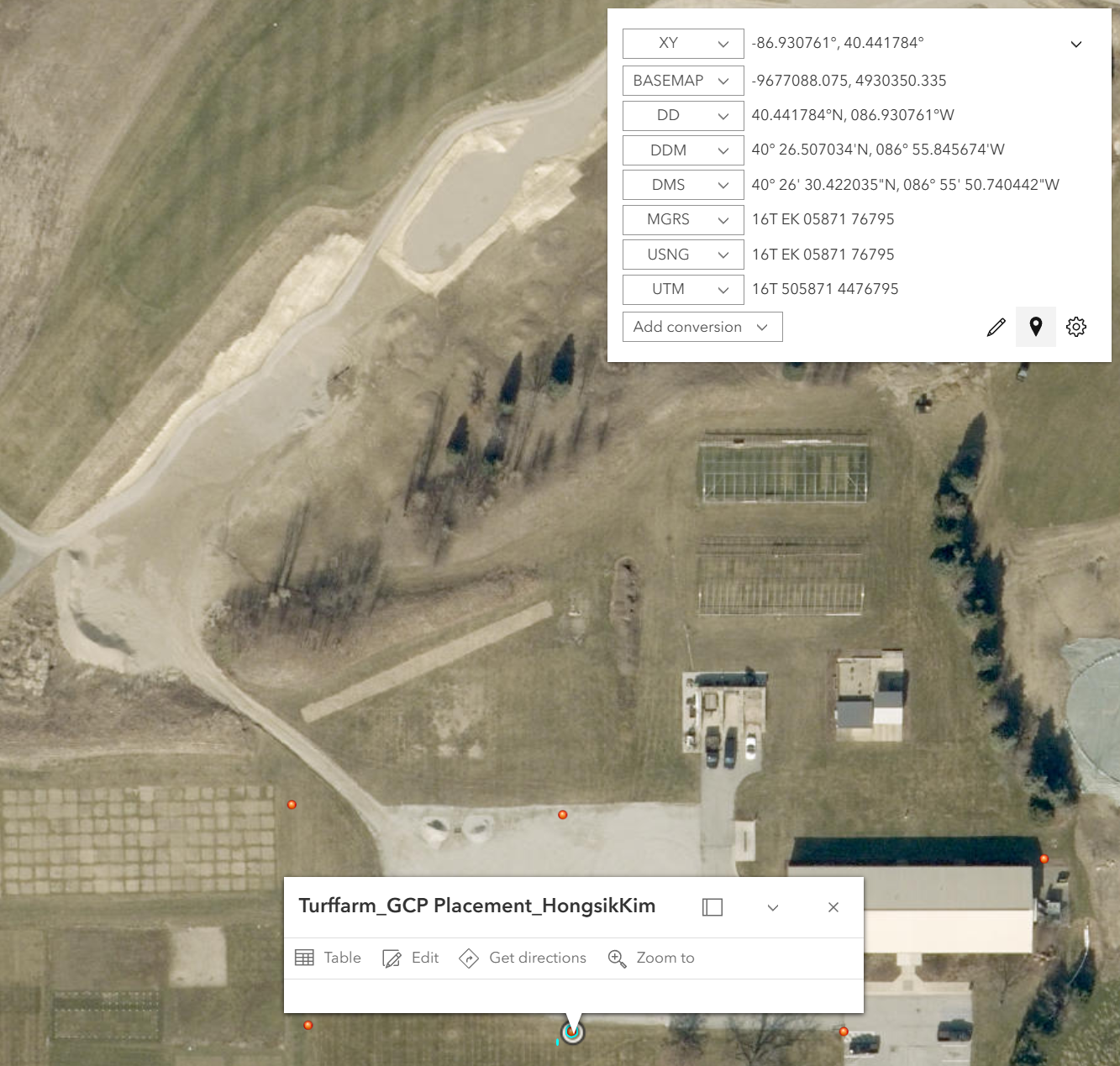Choose Get directions in popup

pyautogui.click(x=523, y=958)
